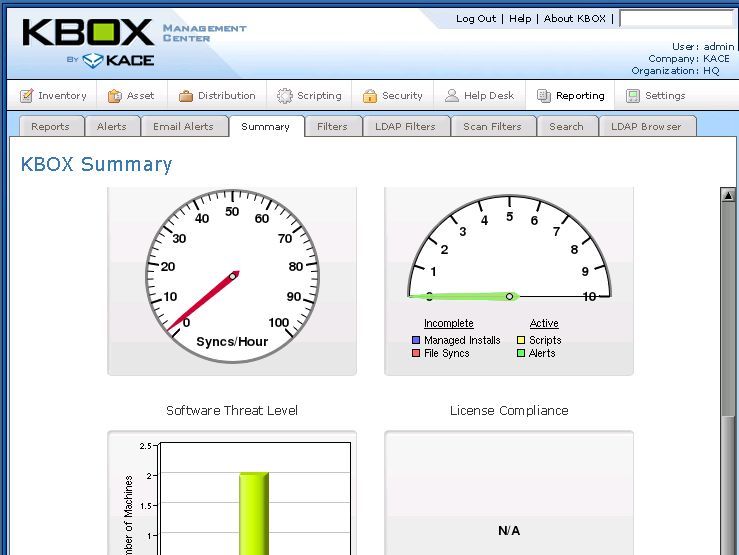Click the Distribution briefcase icon
739x555 pixels.
(x=186, y=96)
